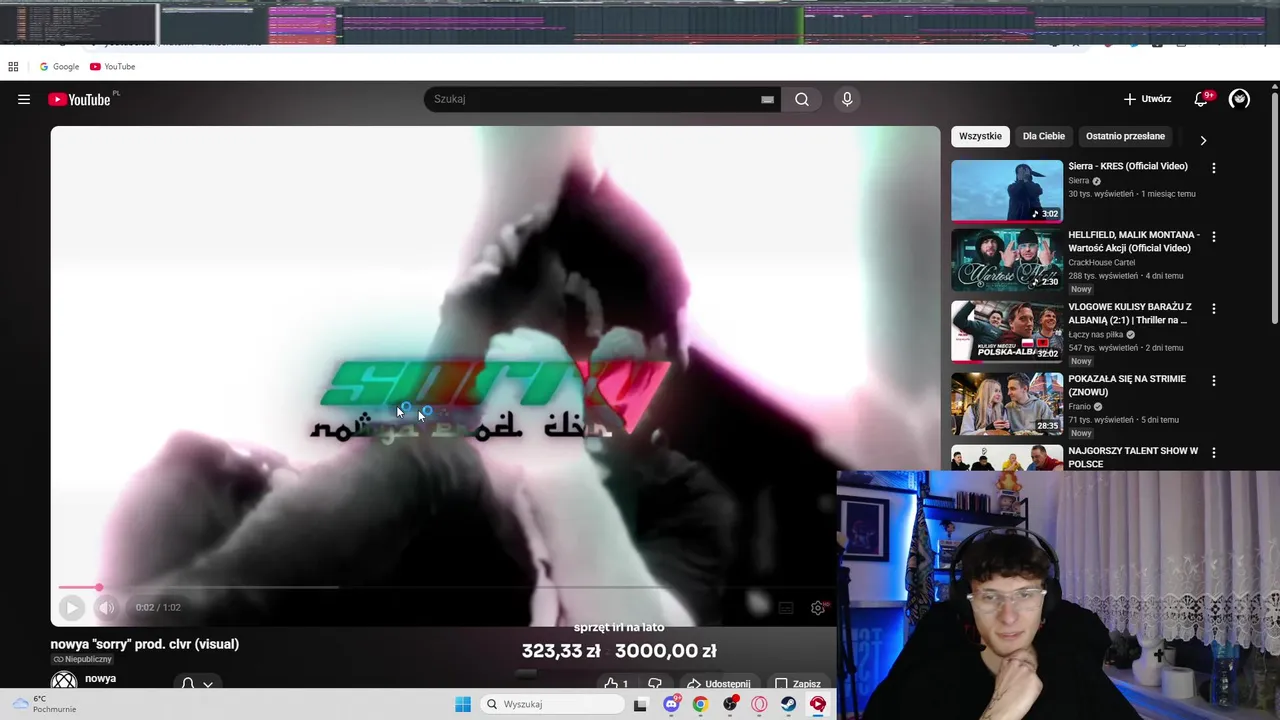Open Task View on the taskbar
This screenshot has height=720, width=1280.
pyautogui.click(x=641, y=704)
